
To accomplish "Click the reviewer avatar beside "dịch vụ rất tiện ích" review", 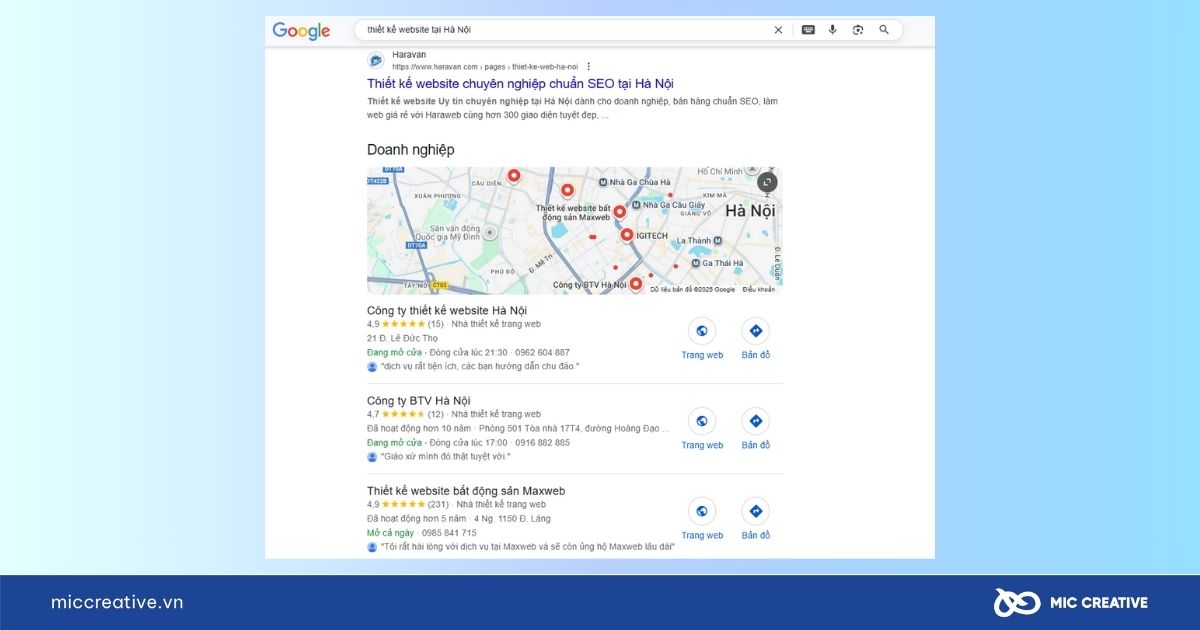I will click(372, 367).
